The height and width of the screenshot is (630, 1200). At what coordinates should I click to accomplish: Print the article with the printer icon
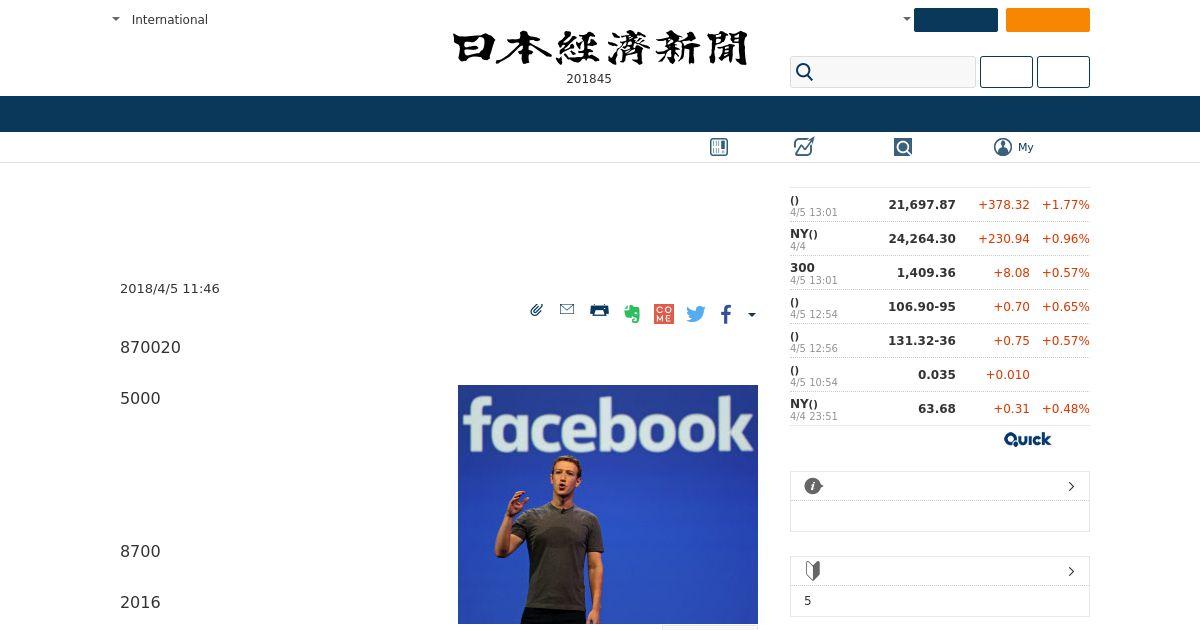click(599, 310)
